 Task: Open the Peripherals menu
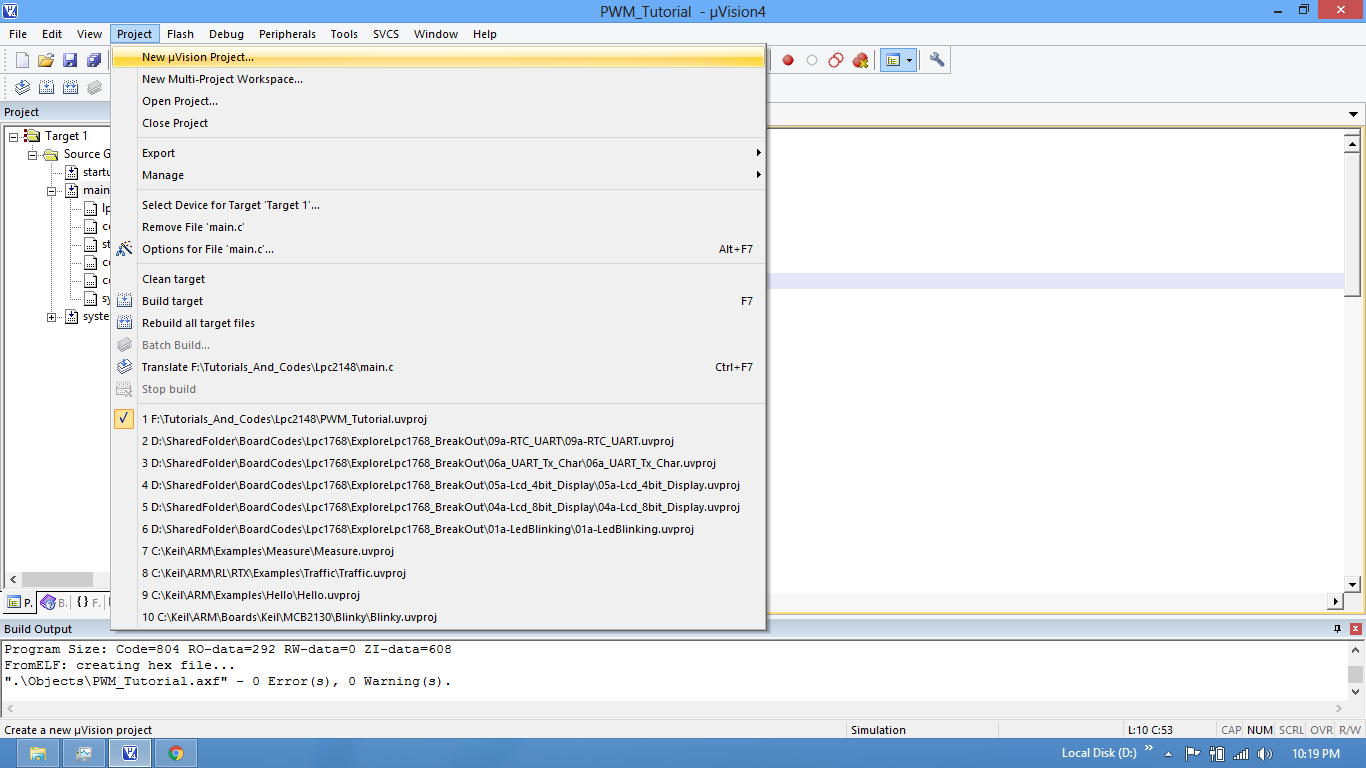click(287, 34)
